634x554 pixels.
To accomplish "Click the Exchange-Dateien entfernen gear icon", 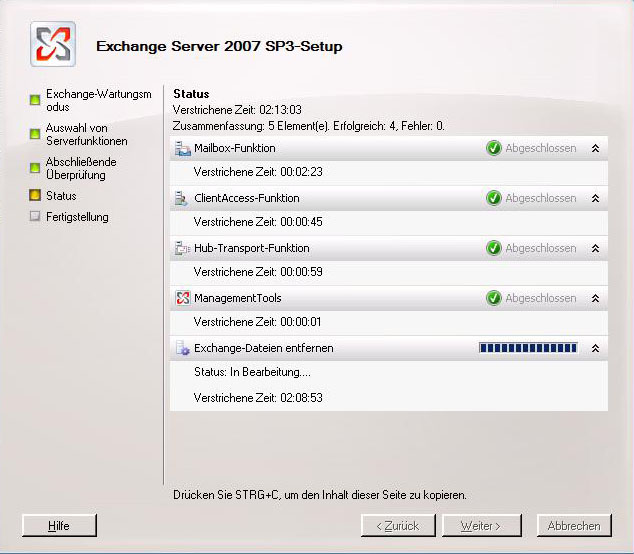I will point(183,348).
